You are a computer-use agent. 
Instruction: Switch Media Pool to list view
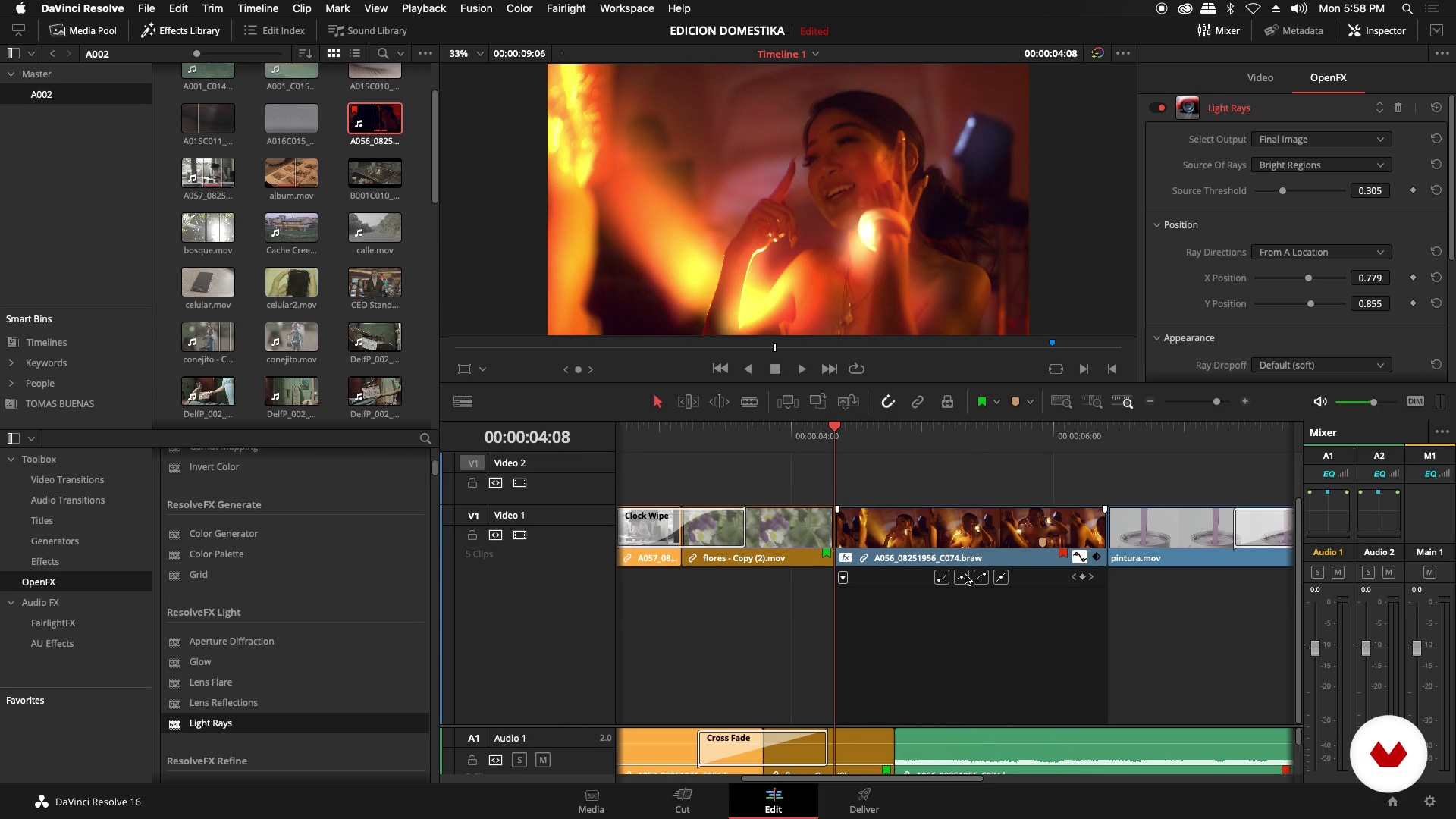[355, 53]
